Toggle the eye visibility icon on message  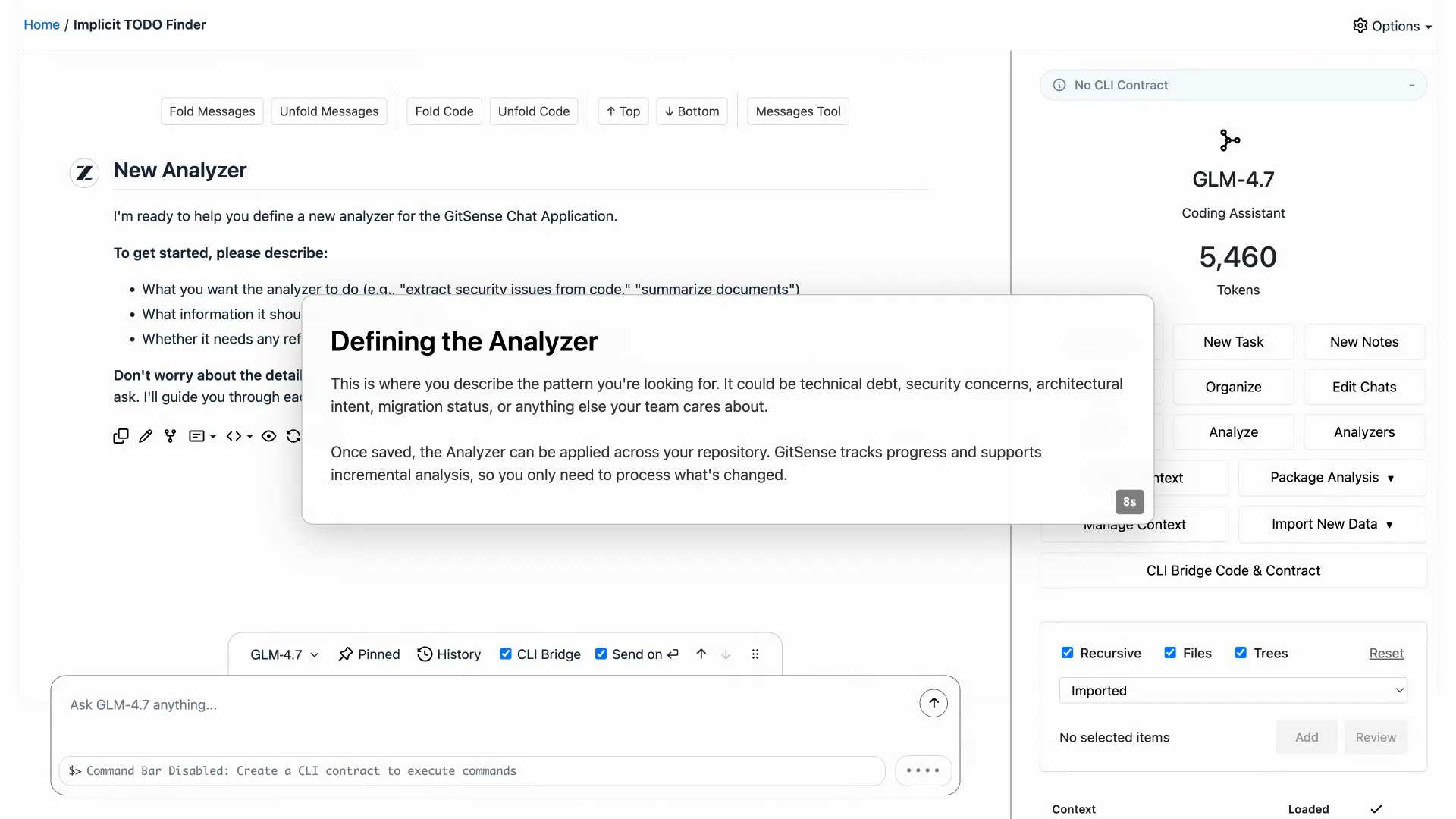268,436
